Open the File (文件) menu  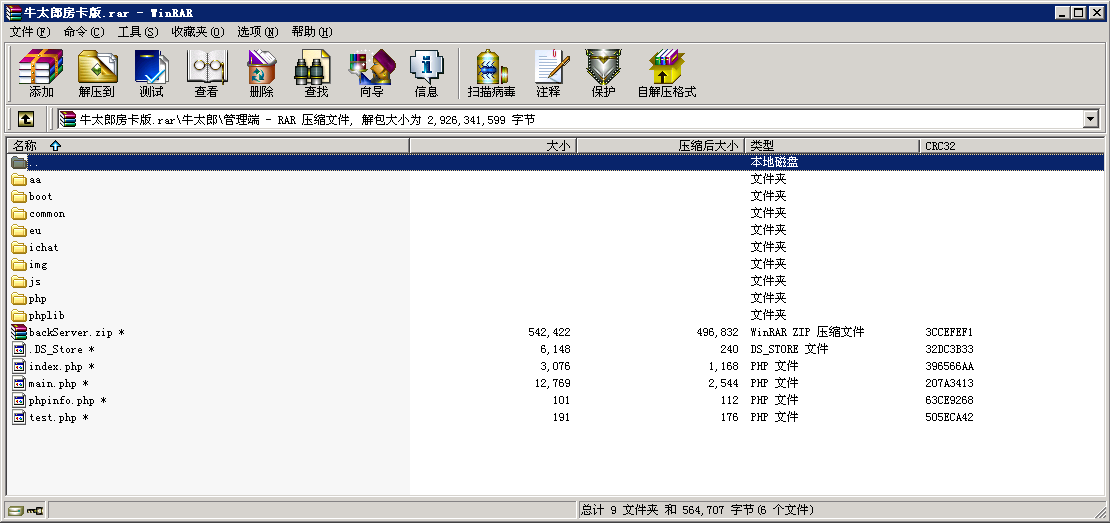[x=29, y=32]
